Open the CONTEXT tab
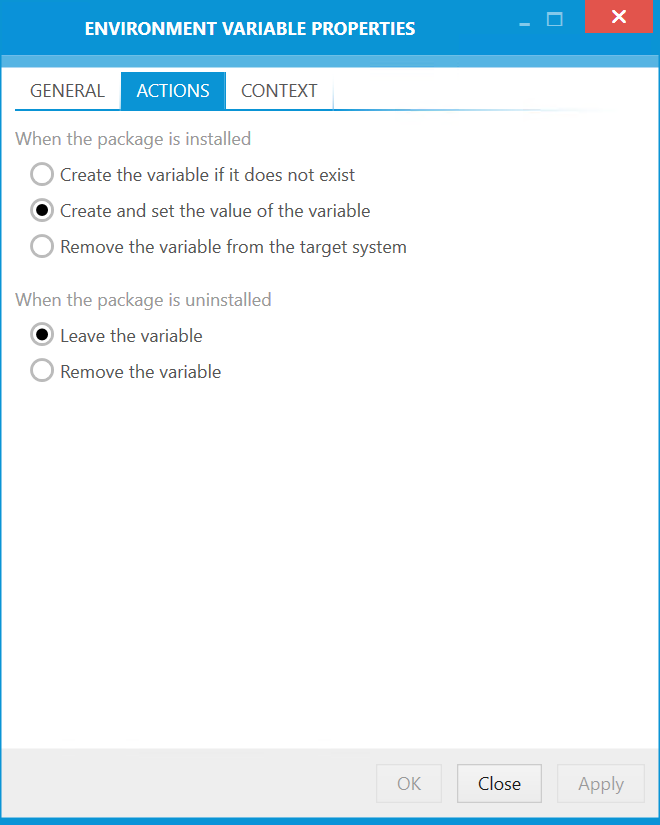 pos(279,91)
